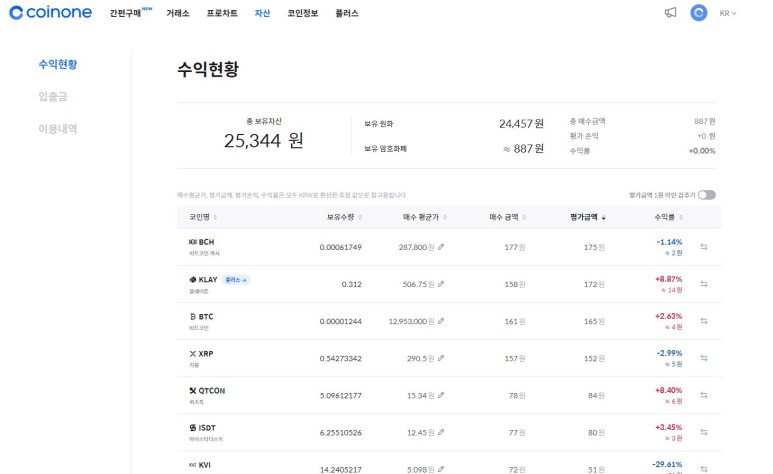Image resolution: width=773 pixels, height=474 pixels.
Task: Click the trade arrows icon for BTC
Action: 704,321
